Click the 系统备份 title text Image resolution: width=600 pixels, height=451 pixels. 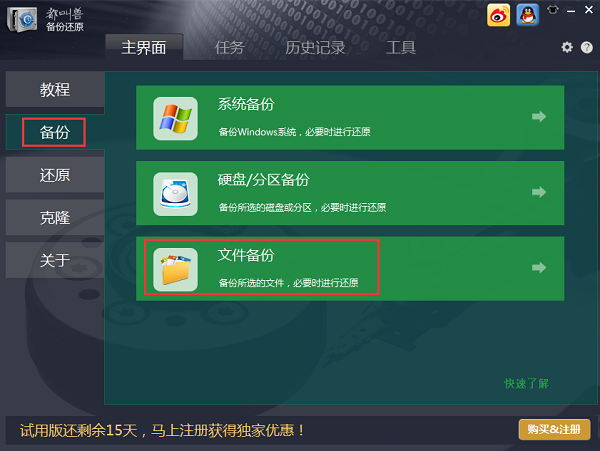[246, 104]
